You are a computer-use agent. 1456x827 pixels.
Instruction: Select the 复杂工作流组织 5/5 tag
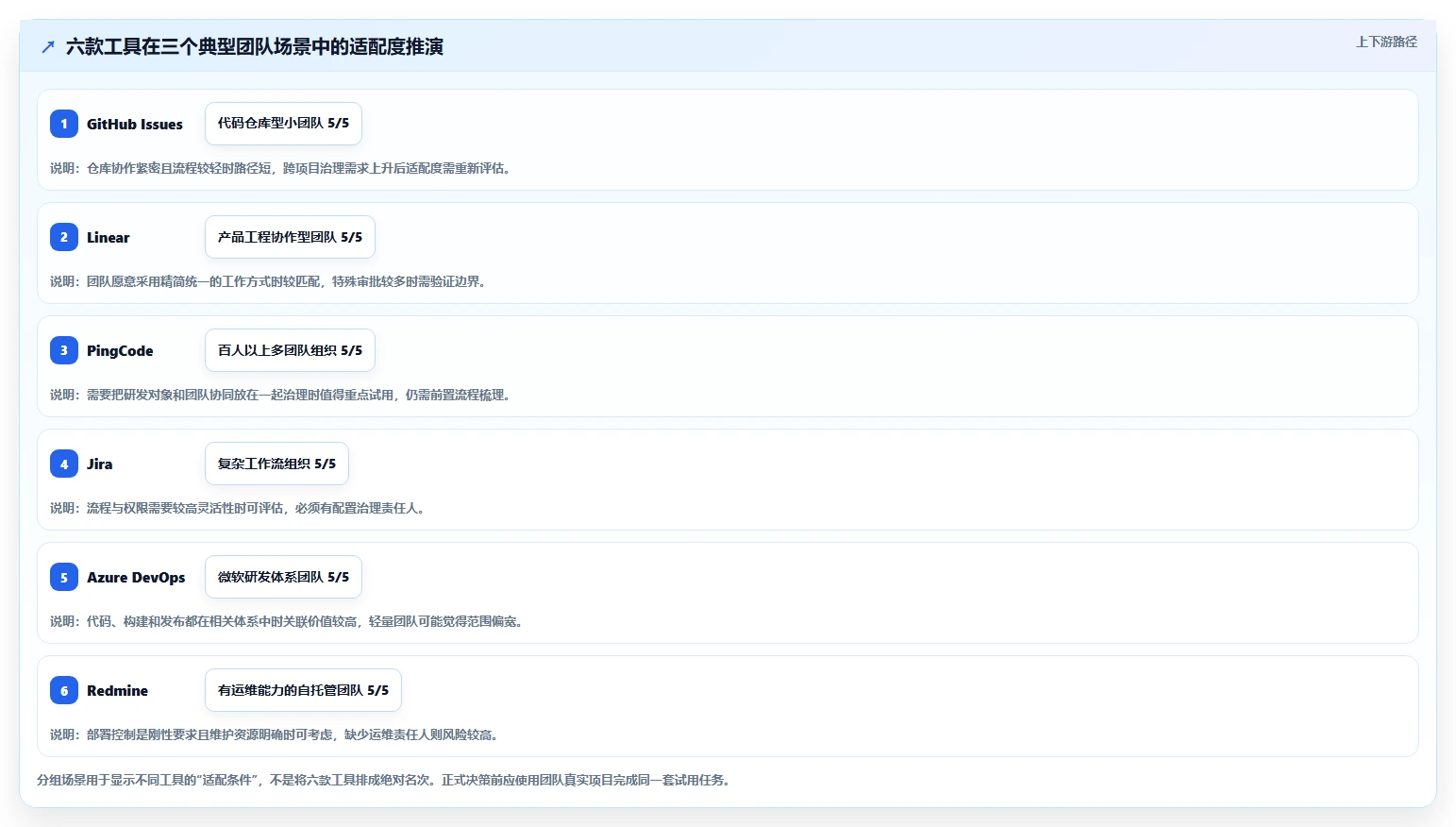coord(276,464)
